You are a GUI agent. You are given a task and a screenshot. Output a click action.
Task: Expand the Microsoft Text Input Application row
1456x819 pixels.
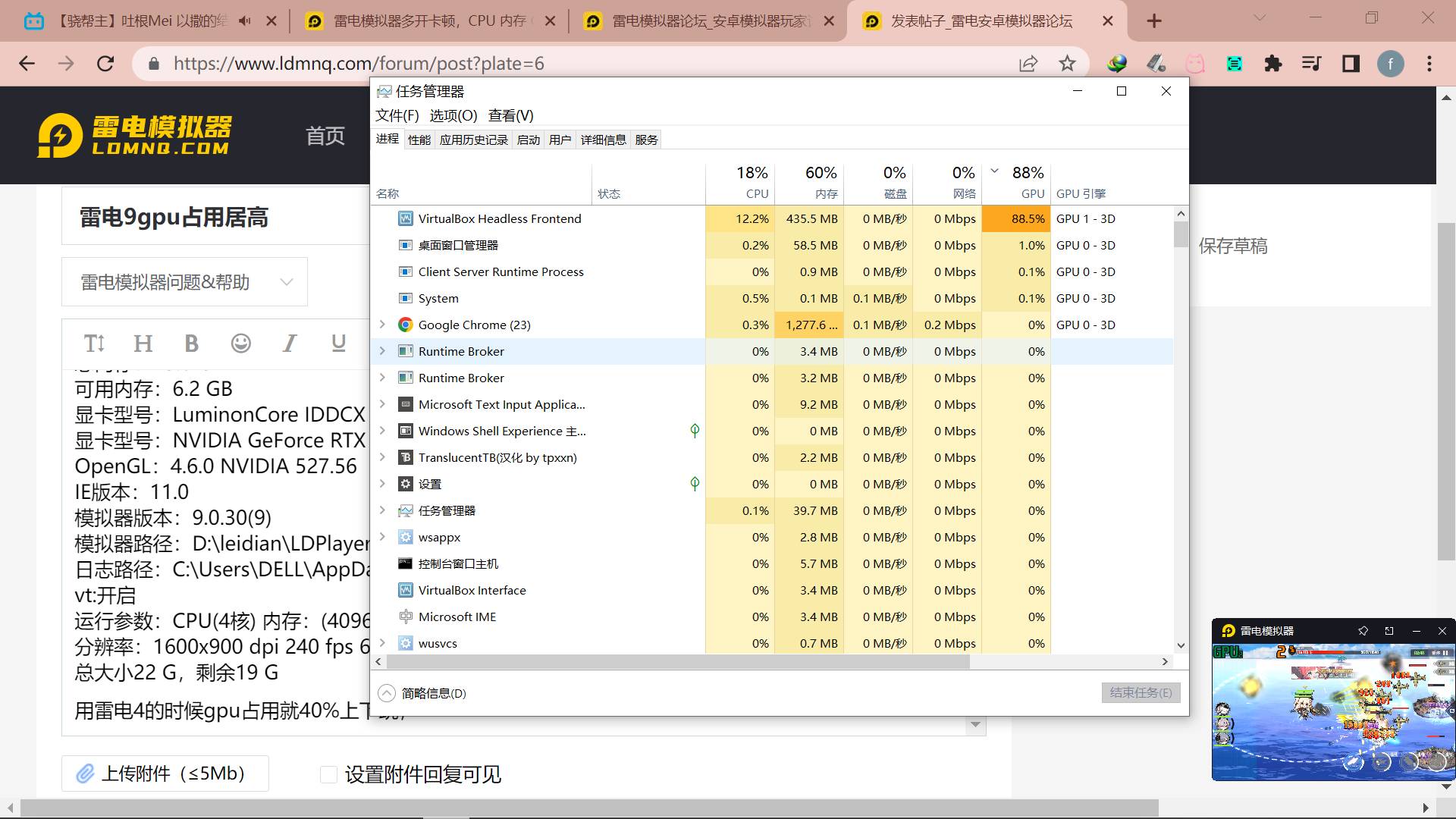pos(382,404)
